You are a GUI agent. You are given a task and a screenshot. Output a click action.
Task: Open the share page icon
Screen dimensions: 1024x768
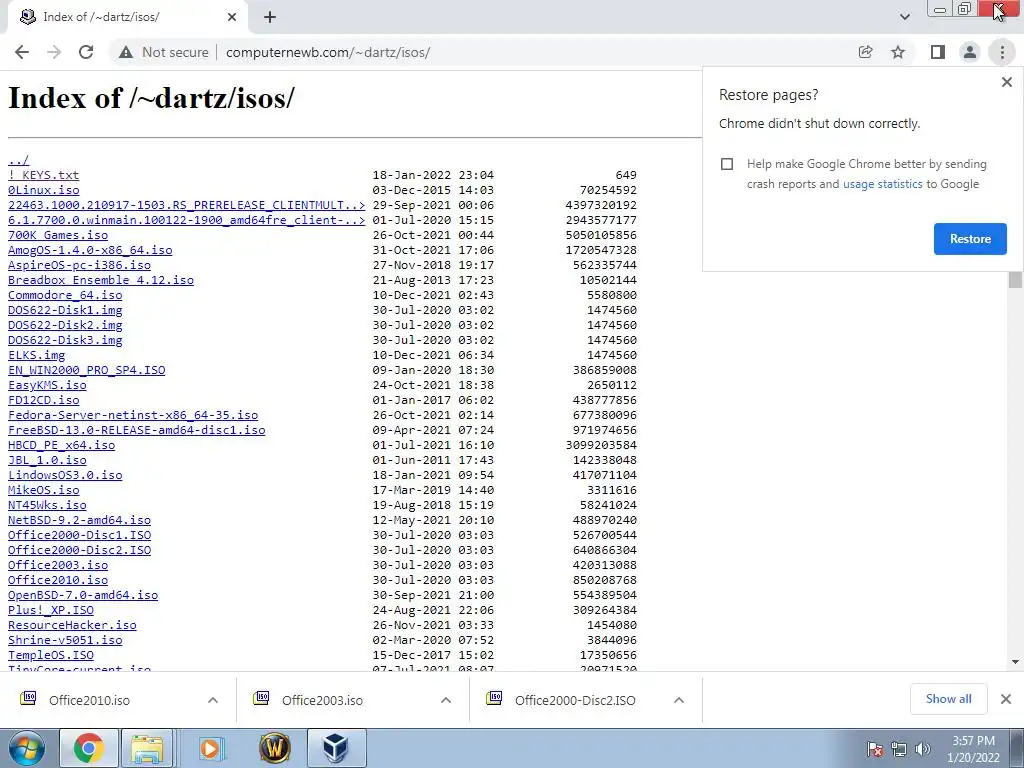[865, 52]
